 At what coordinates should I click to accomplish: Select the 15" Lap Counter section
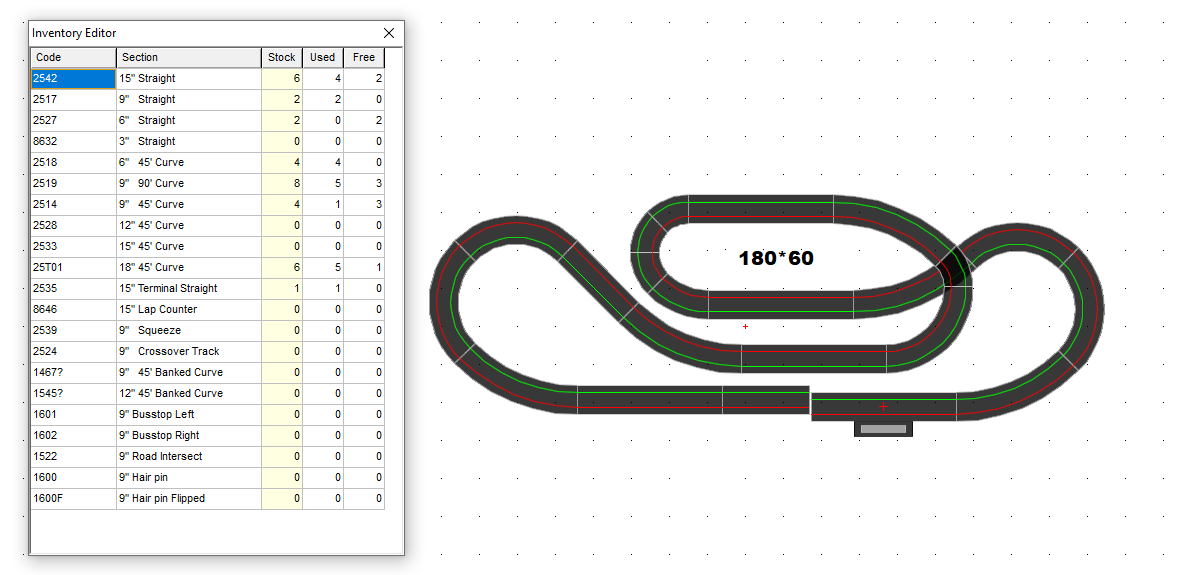pyautogui.click(x=189, y=310)
